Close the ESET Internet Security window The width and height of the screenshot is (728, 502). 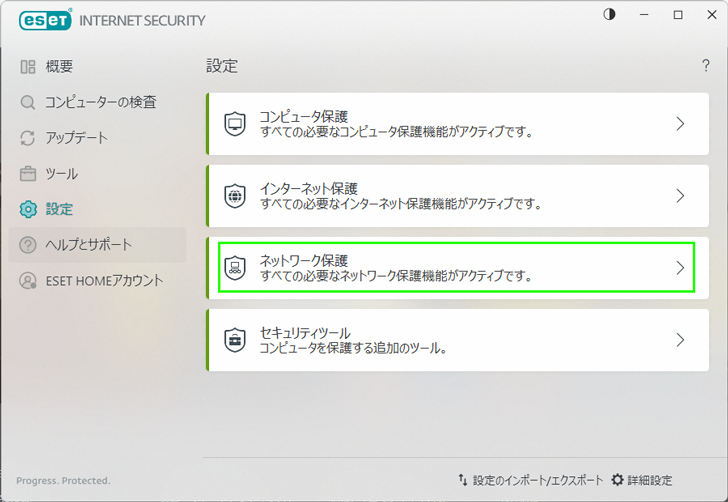point(712,15)
